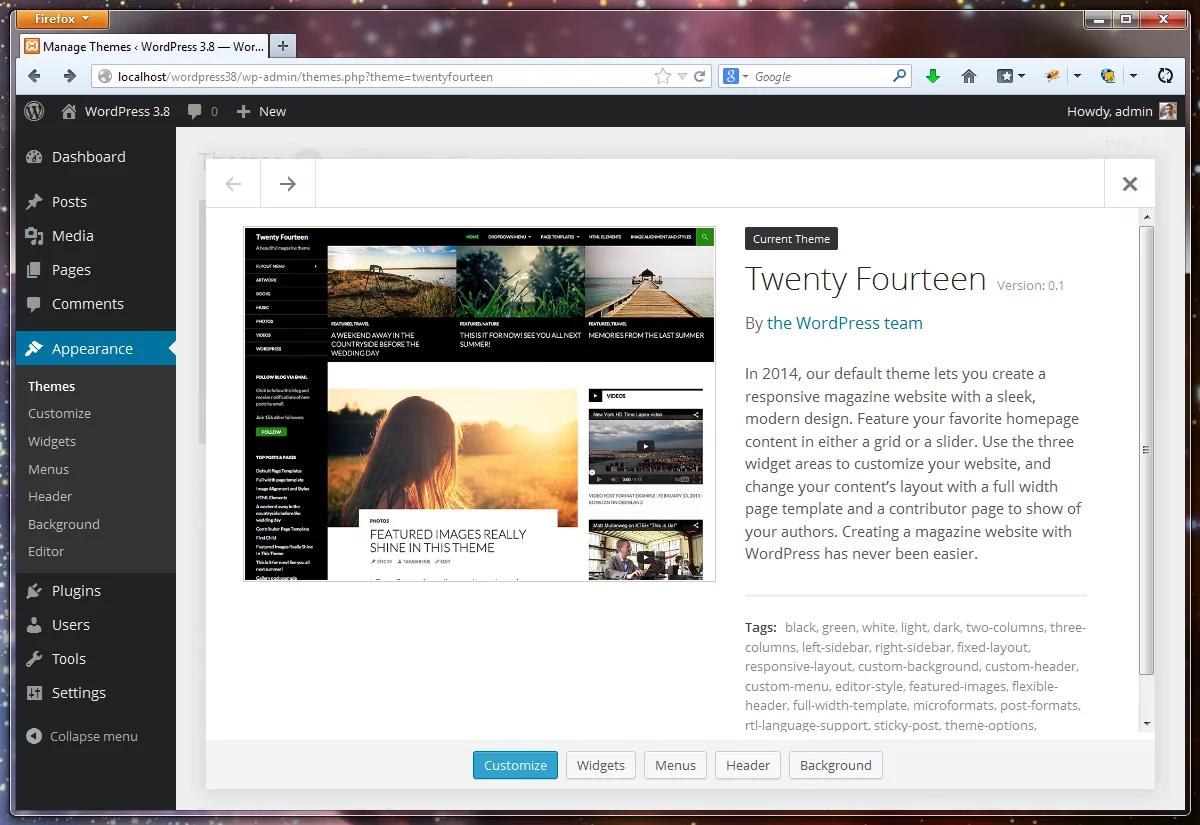Go back in browser history
Screen dimensions: 1200x825
coord(35,76)
